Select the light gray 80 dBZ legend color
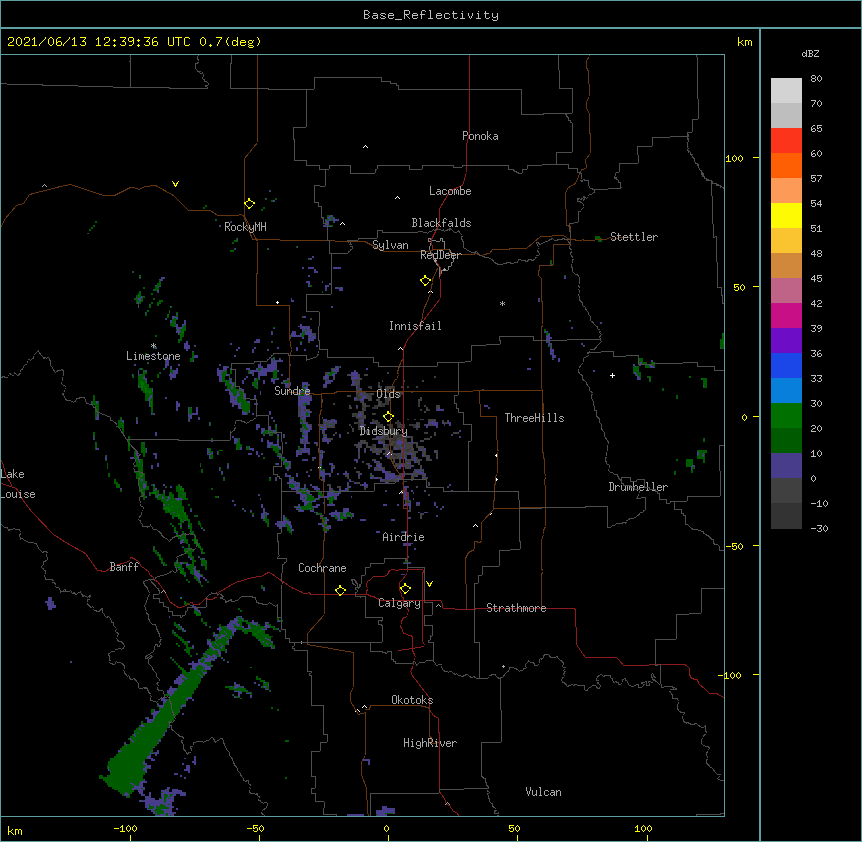The height and width of the screenshot is (842, 862). 786,91
